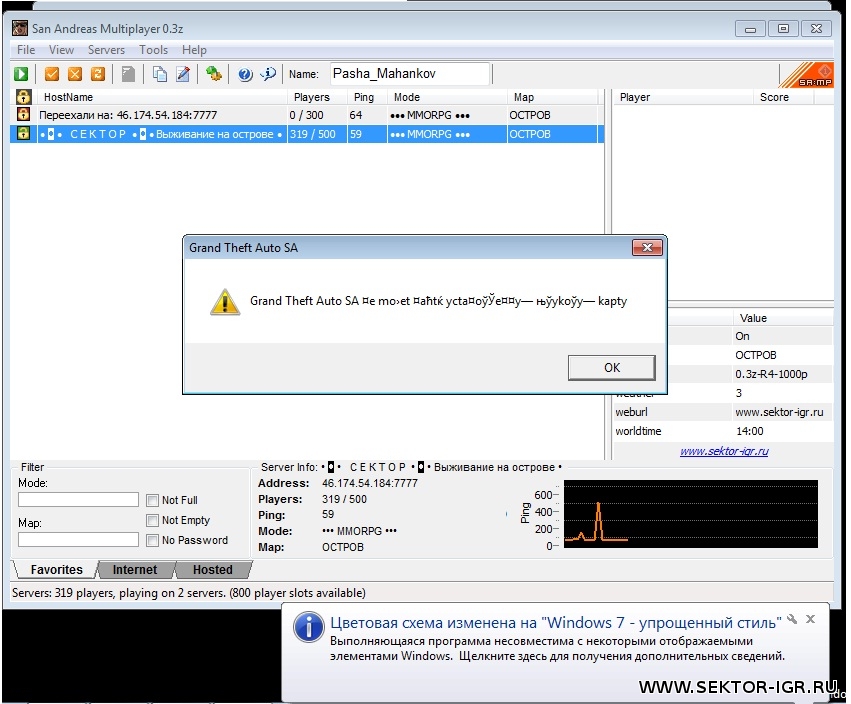Enable the Not Full filter checkbox
This screenshot has width=851, height=704.
[x=153, y=500]
